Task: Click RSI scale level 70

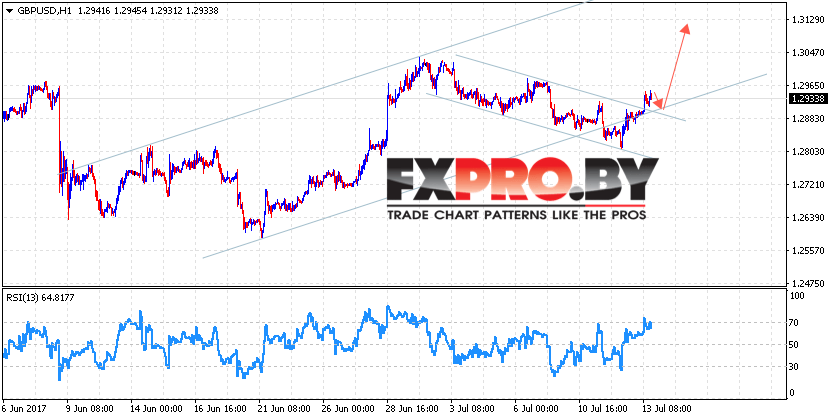Action: point(795,323)
